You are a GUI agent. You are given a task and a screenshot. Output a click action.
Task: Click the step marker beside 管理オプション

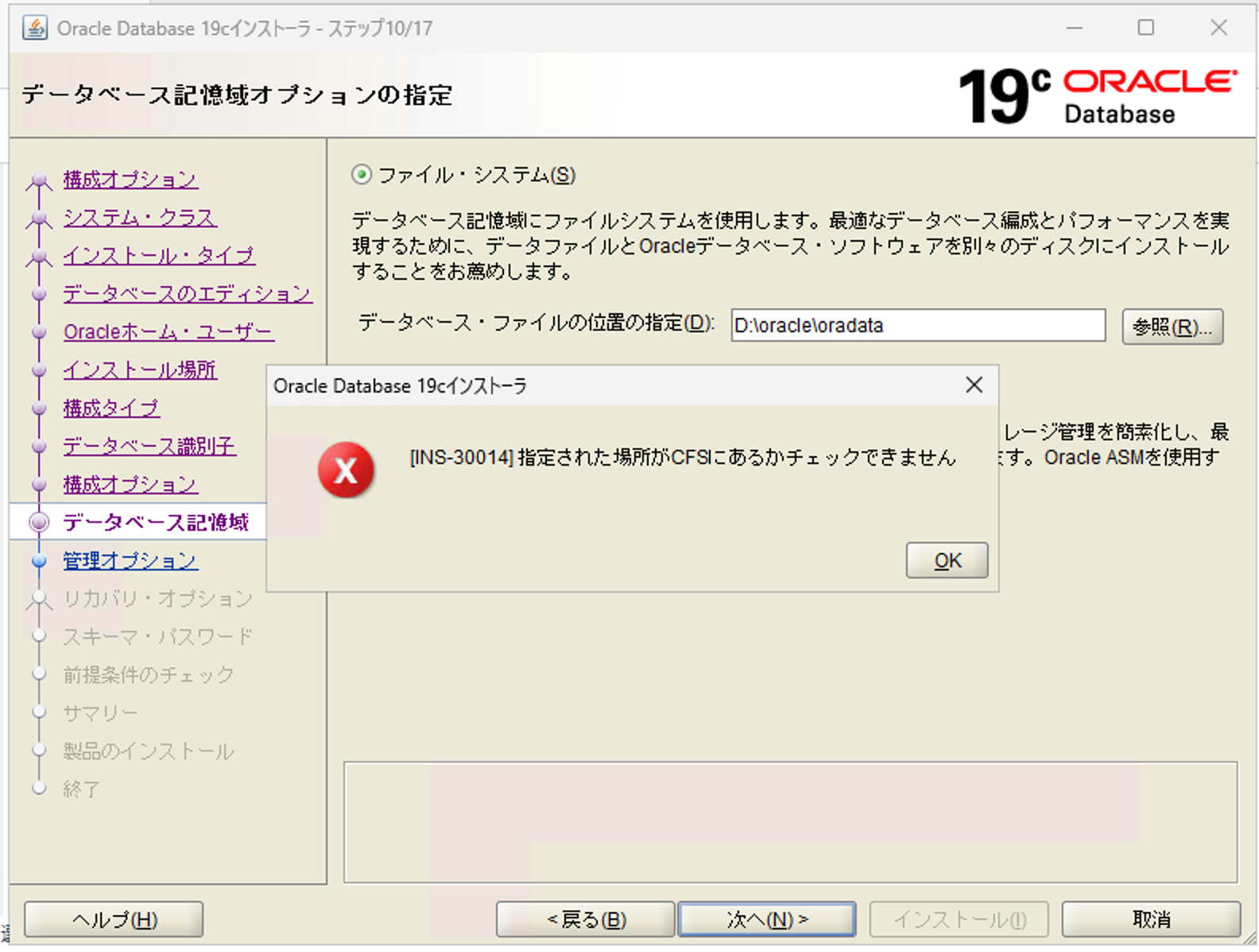[39, 560]
